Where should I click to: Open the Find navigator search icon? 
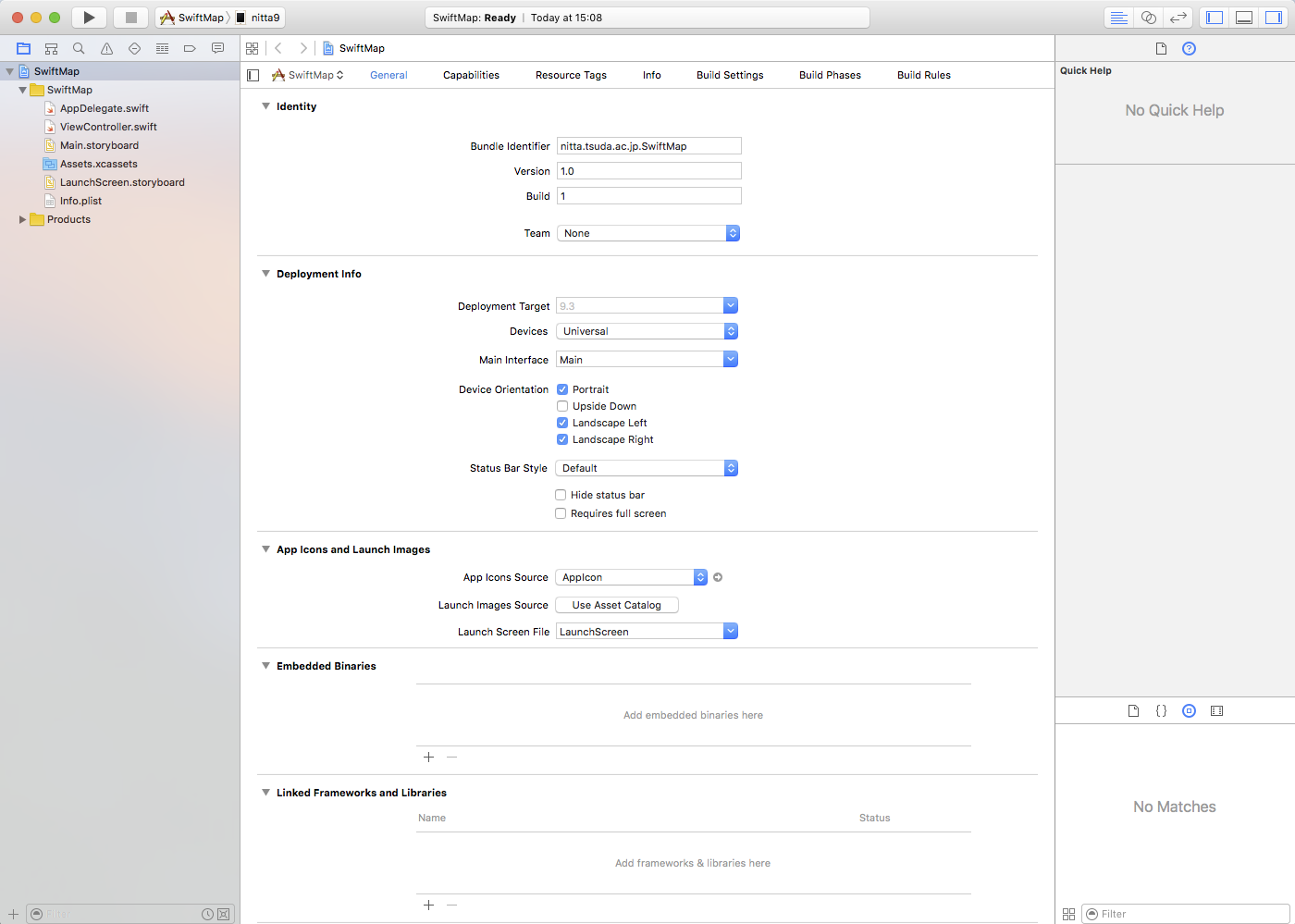(x=79, y=48)
